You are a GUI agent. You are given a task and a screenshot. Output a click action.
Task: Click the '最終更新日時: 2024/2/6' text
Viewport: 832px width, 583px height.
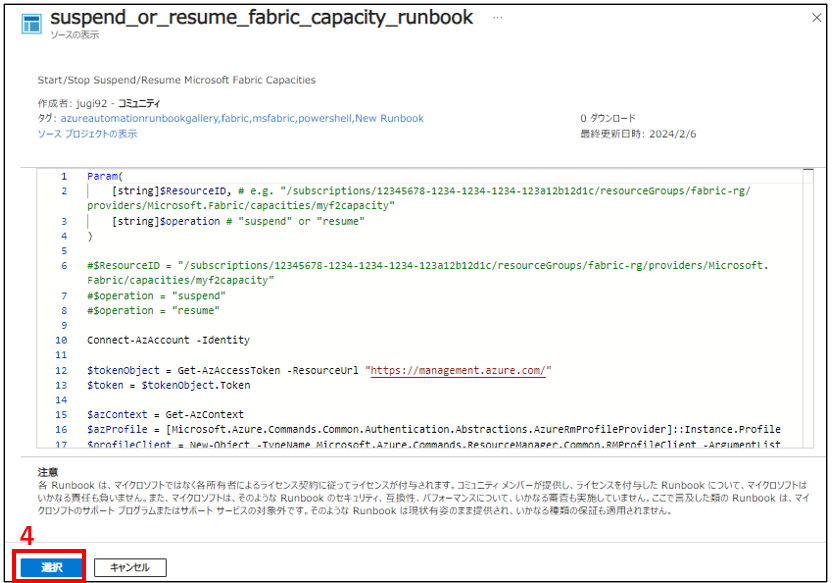[x=638, y=134]
